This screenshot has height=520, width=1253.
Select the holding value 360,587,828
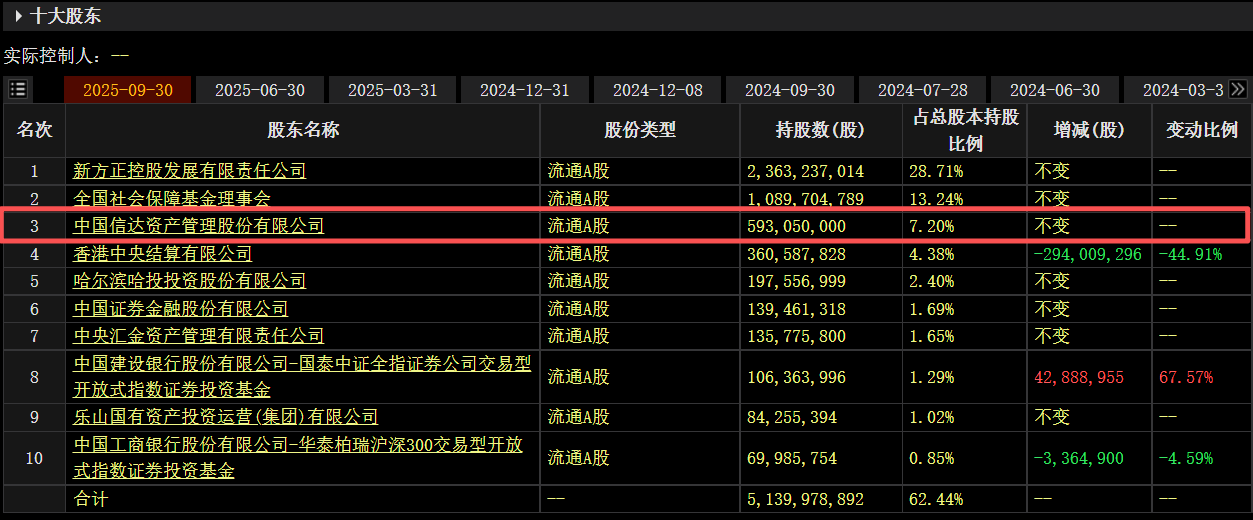797,254
